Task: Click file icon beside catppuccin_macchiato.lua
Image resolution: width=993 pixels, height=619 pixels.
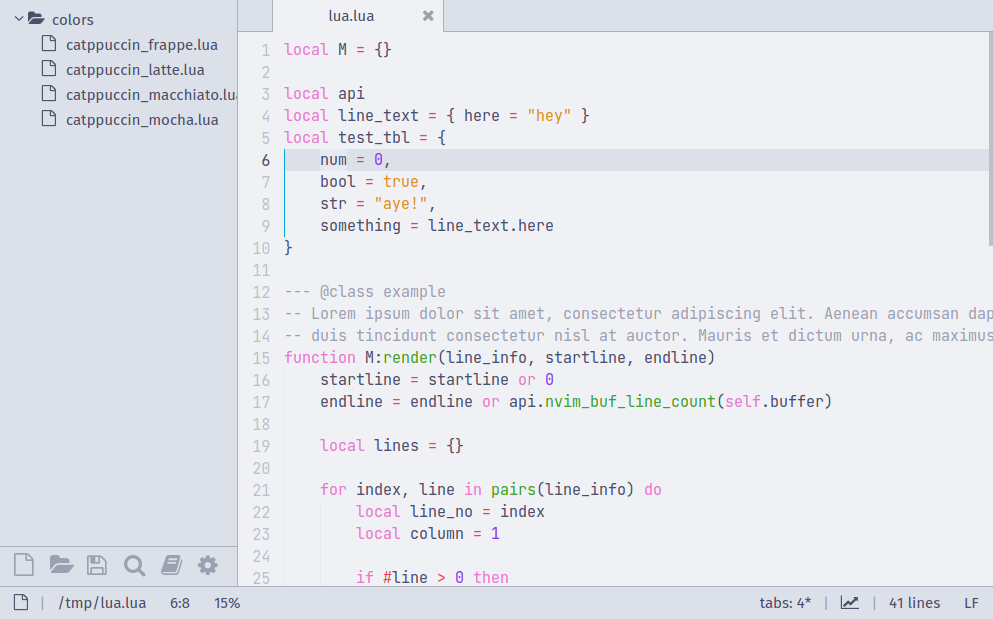Action: click(x=49, y=94)
